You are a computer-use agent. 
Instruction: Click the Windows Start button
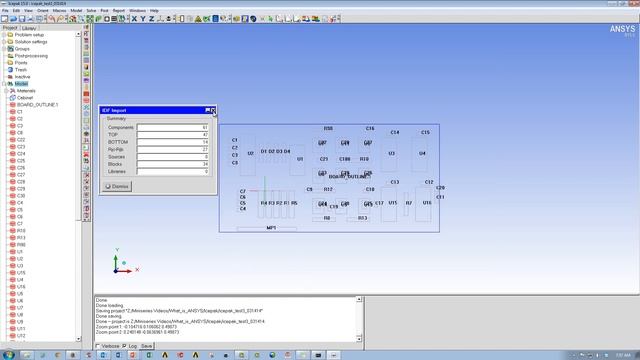coord(8,355)
